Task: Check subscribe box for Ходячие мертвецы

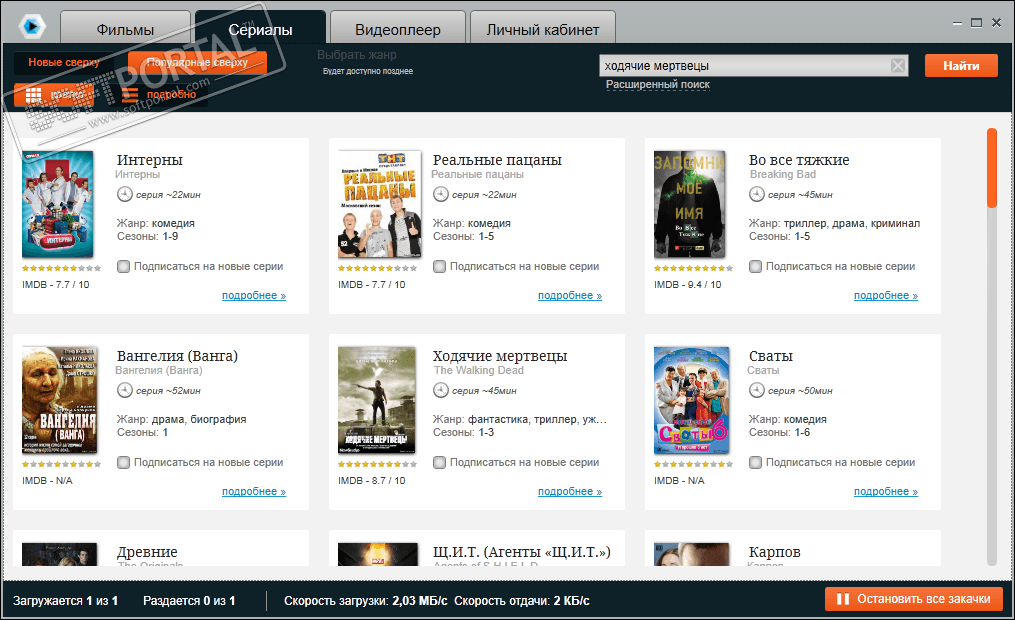Action: coord(439,462)
